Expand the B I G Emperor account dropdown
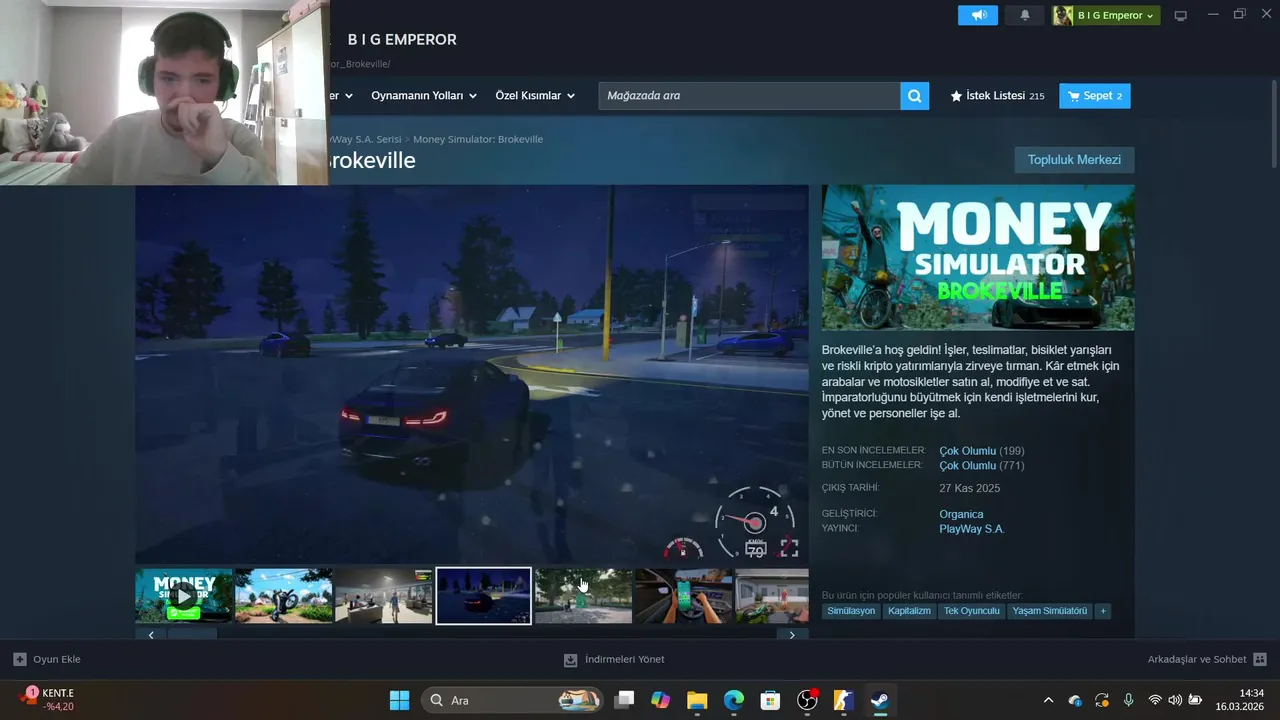1280x720 pixels. pyautogui.click(x=1150, y=15)
